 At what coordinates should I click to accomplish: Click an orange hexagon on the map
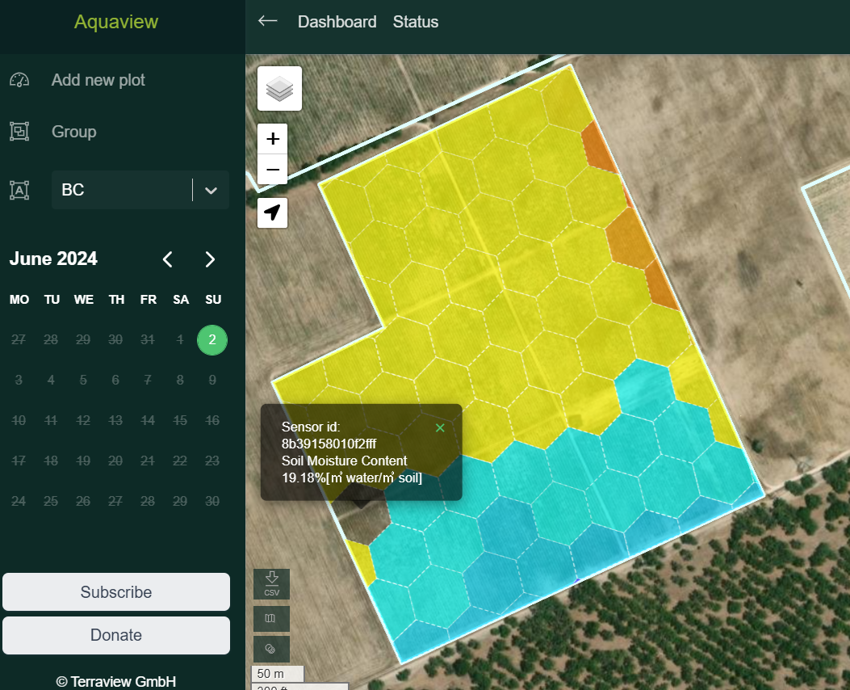(628, 238)
